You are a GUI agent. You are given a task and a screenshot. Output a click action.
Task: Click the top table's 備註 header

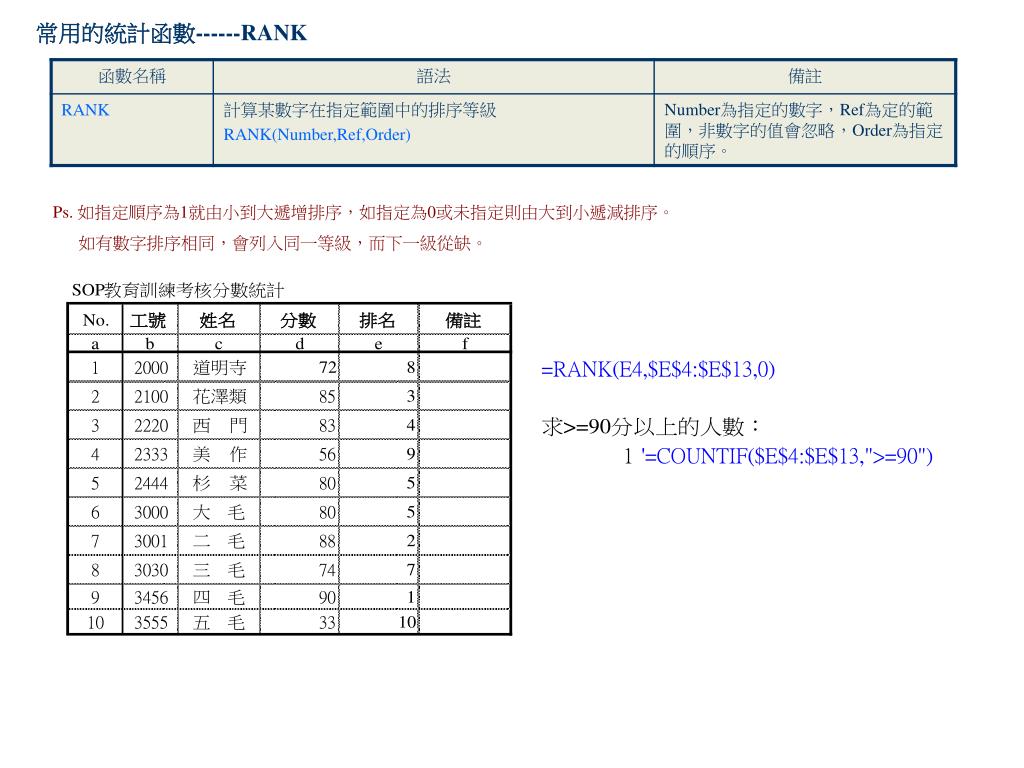[x=805, y=76]
